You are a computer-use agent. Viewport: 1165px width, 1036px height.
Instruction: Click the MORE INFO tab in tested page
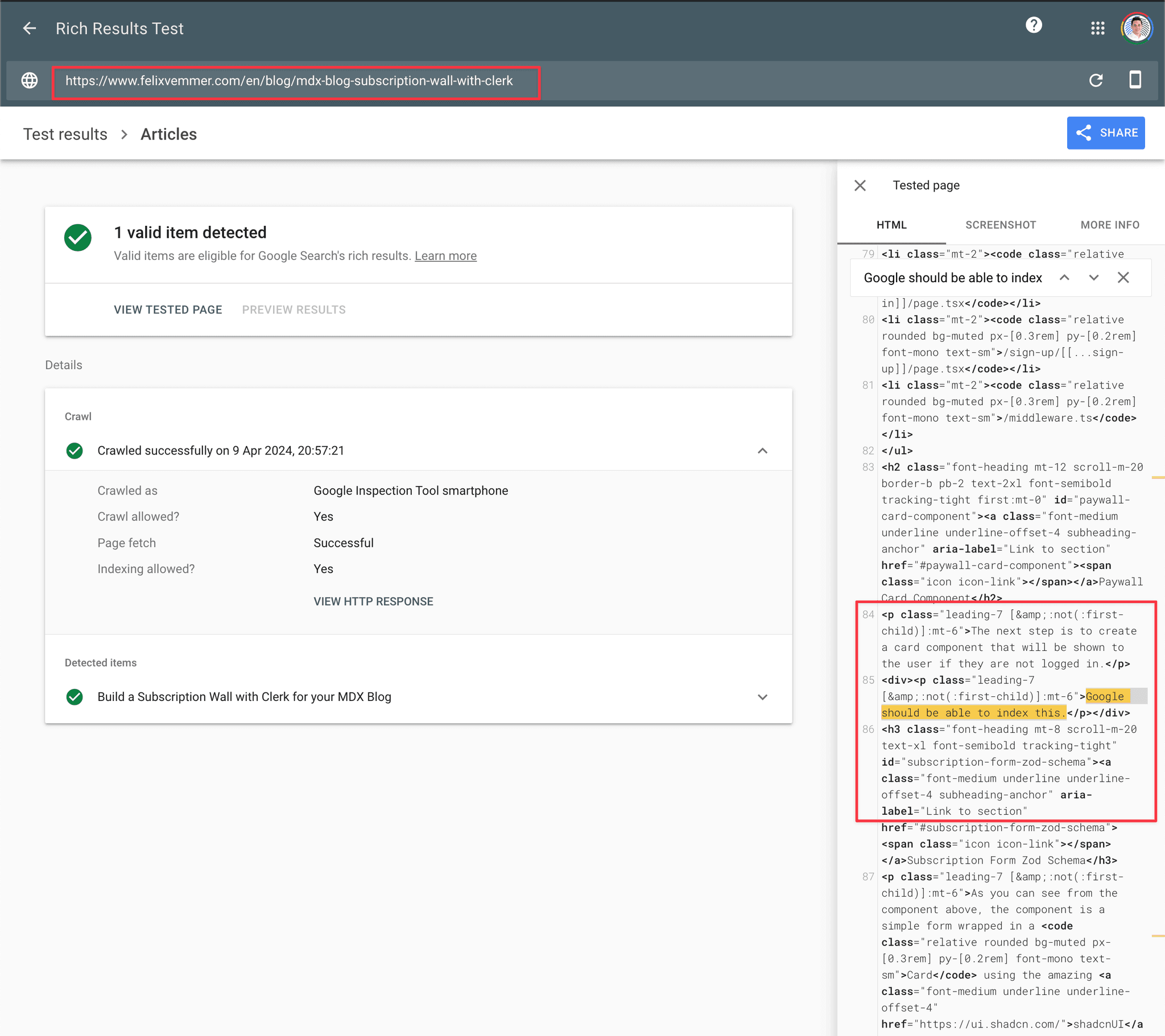click(1109, 224)
